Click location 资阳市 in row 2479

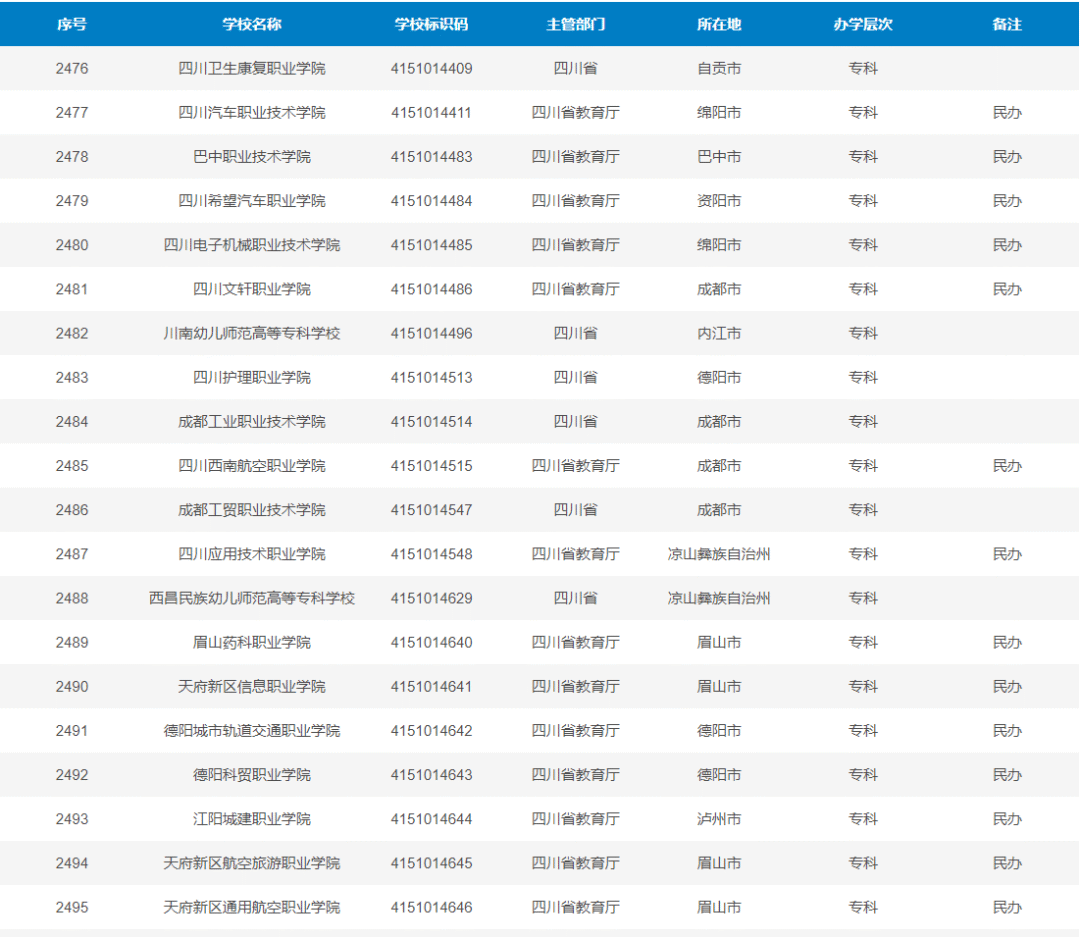click(719, 201)
